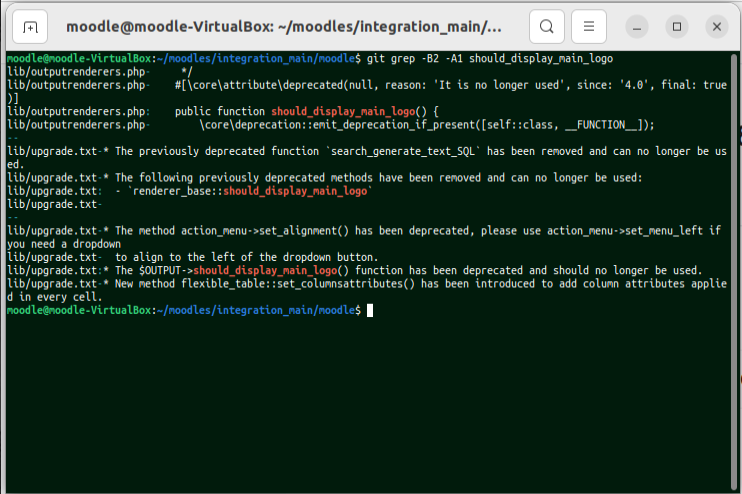Viewport: 742px width, 494px height.
Task: Click the first lib/outputrenderers.php line with '*/'
Action: click(x=100, y=72)
